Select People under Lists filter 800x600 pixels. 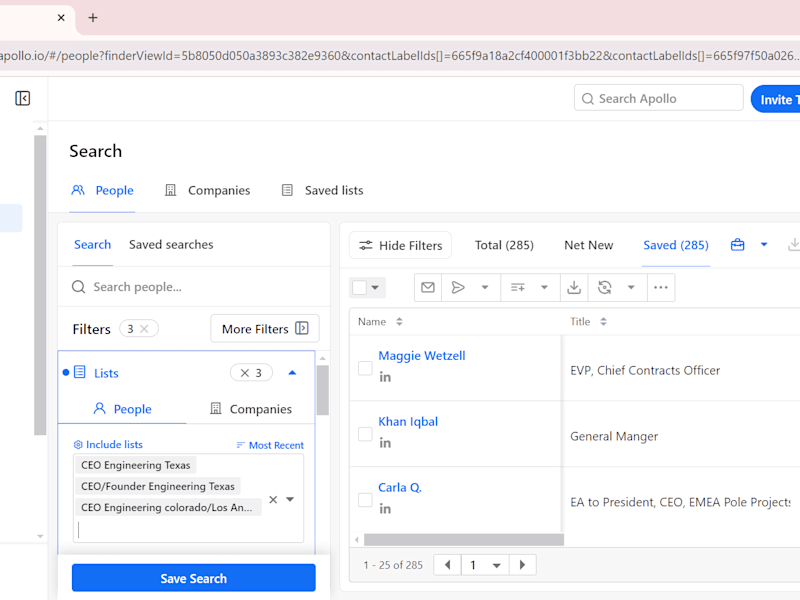(122, 409)
